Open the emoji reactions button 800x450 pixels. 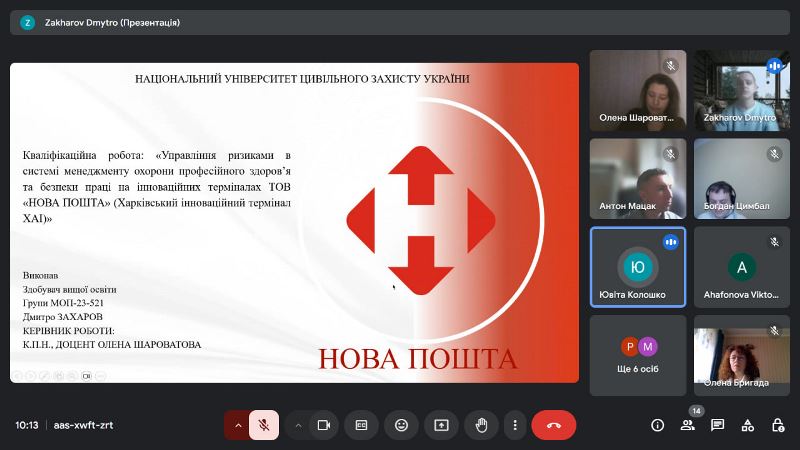pos(402,425)
